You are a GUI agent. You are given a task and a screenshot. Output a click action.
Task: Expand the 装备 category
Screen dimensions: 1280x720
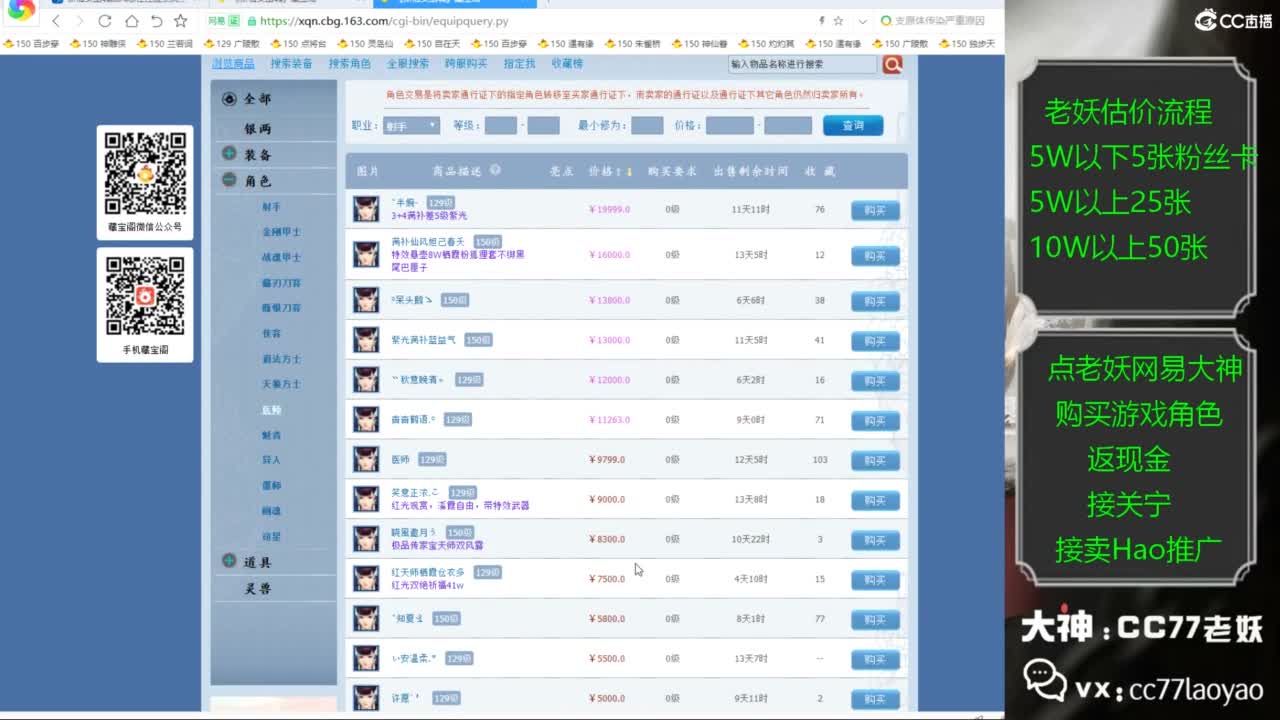point(229,154)
